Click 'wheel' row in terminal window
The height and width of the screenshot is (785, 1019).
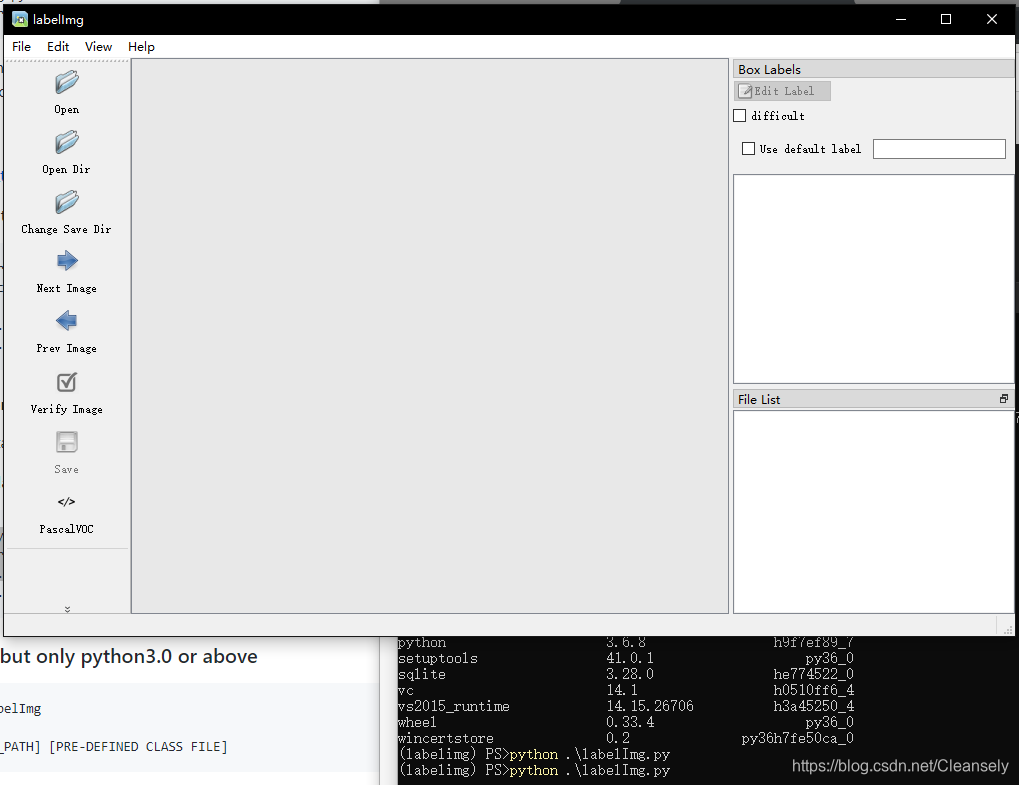(625, 722)
